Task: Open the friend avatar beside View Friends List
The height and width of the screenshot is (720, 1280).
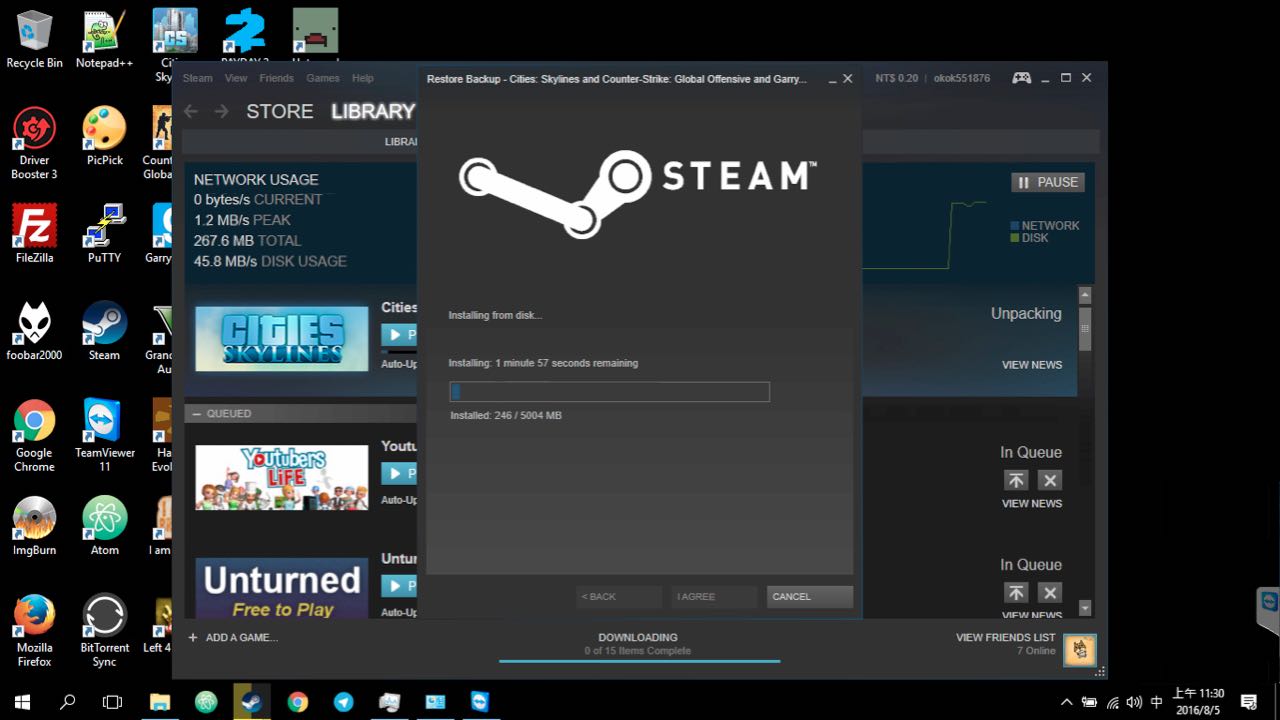Action: pyautogui.click(x=1079, y=650)
